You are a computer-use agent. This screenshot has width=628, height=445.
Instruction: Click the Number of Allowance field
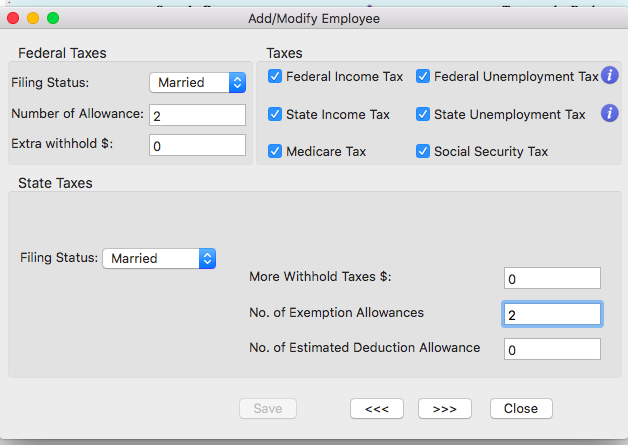coord(197,115)
